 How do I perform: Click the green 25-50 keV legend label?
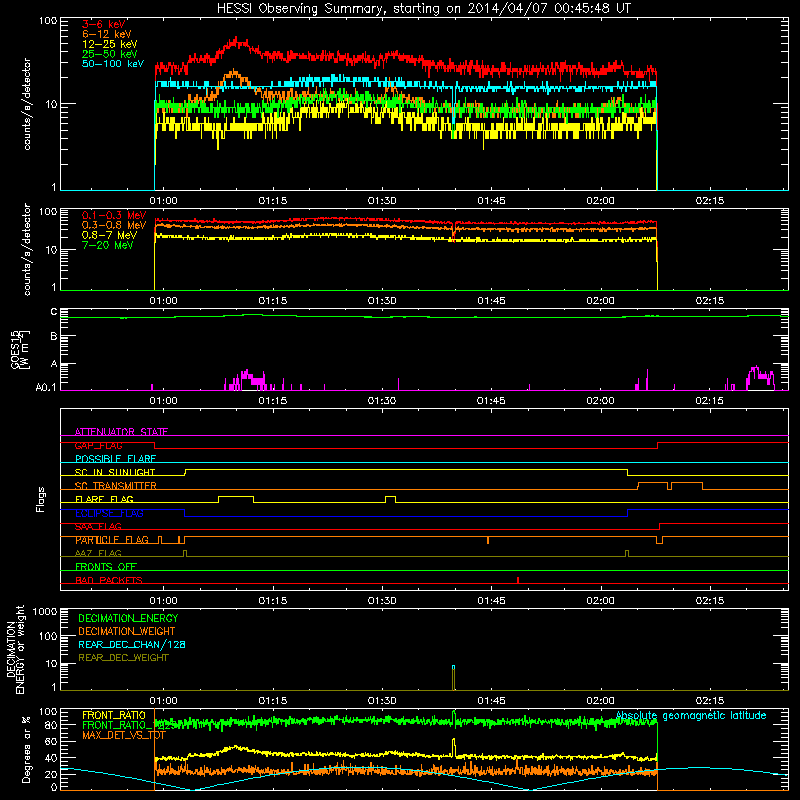(x=109, y=54)
